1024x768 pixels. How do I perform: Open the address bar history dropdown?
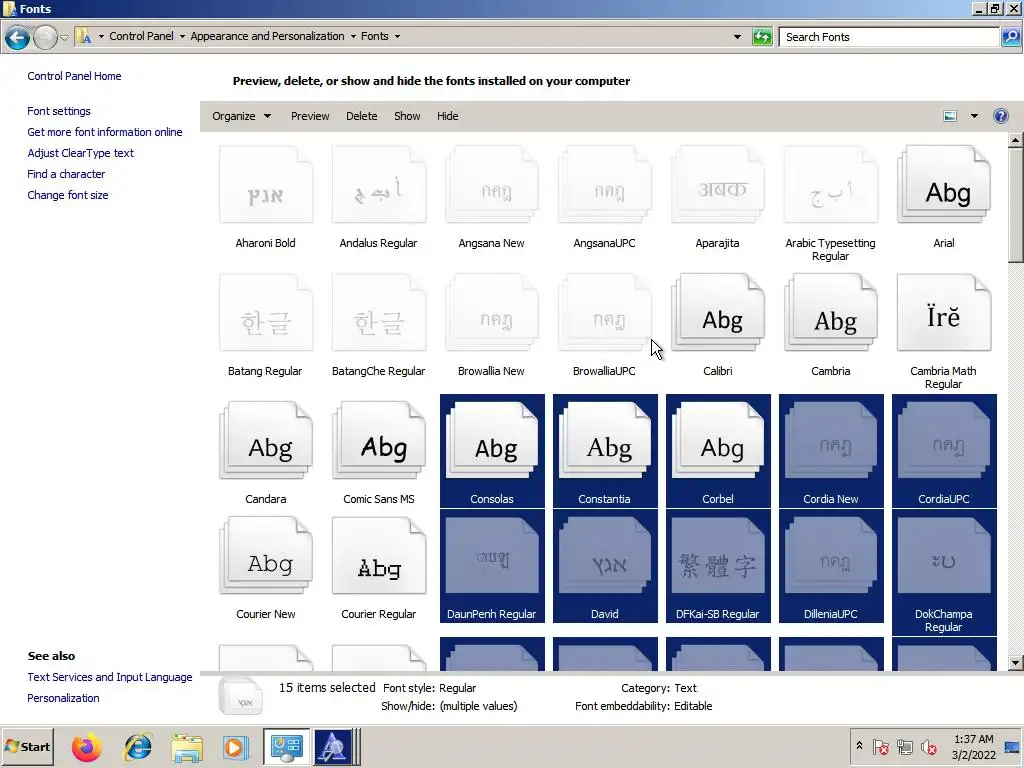pyautogui.click(x=737, y=37)
